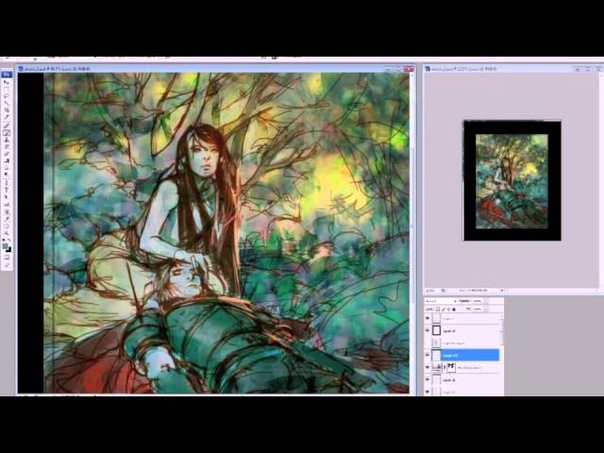Open status info arrow in small document window

click(502, 291)
